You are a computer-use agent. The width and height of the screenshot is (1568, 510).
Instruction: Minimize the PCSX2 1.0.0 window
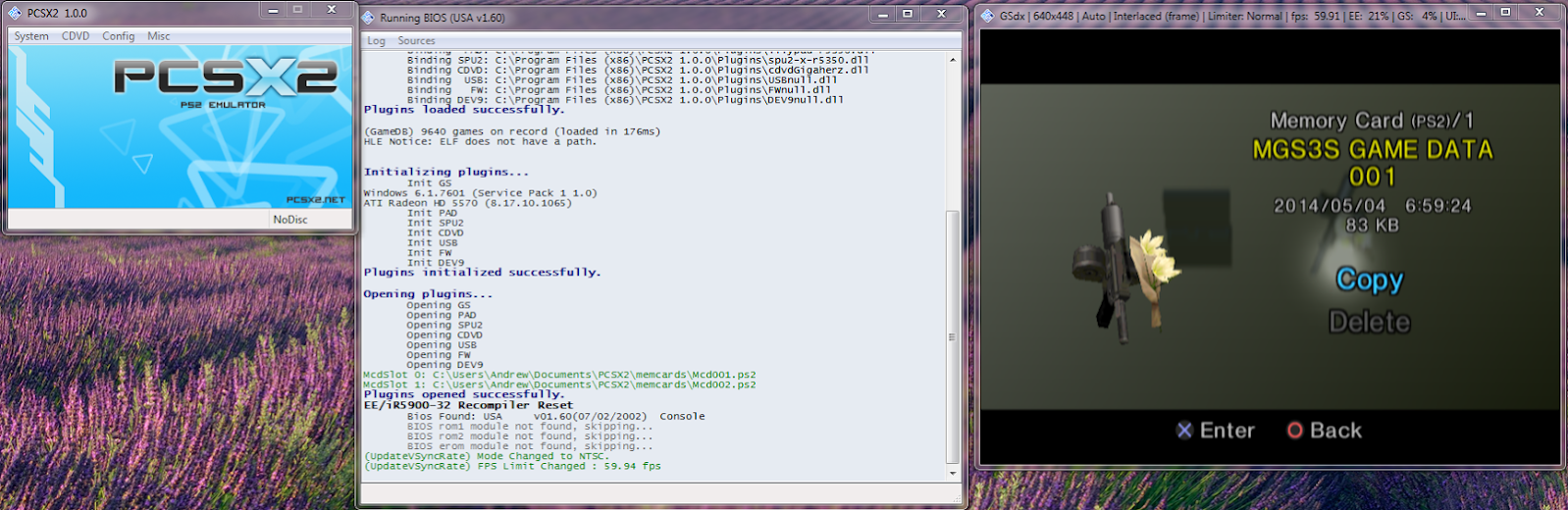click(273, 10)
